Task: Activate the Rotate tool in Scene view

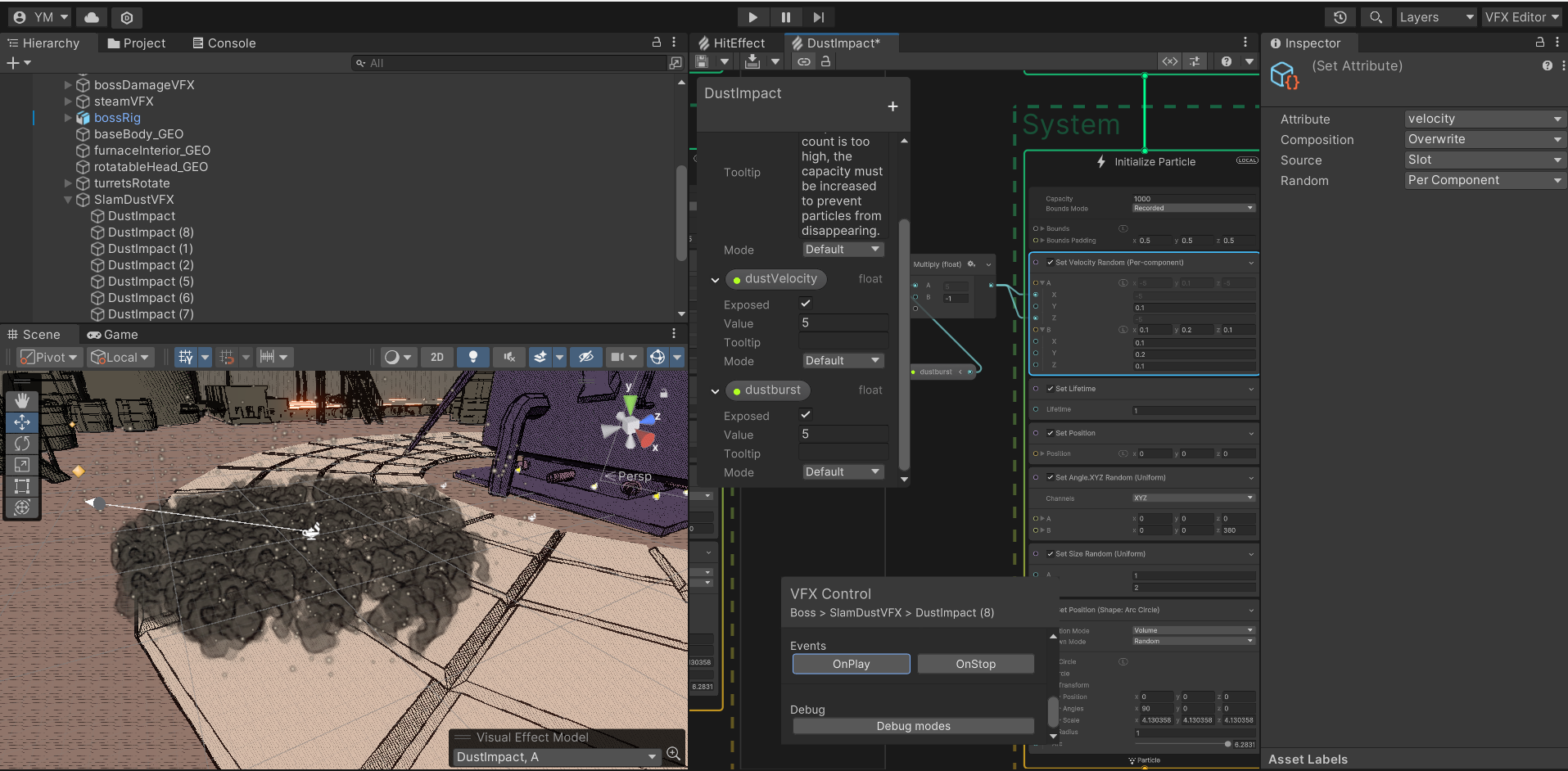Action: [x=22, y=444]
